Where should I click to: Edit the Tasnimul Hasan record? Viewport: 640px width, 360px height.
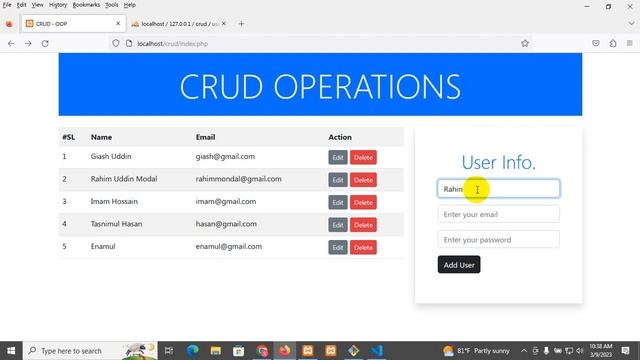[338, 225]
